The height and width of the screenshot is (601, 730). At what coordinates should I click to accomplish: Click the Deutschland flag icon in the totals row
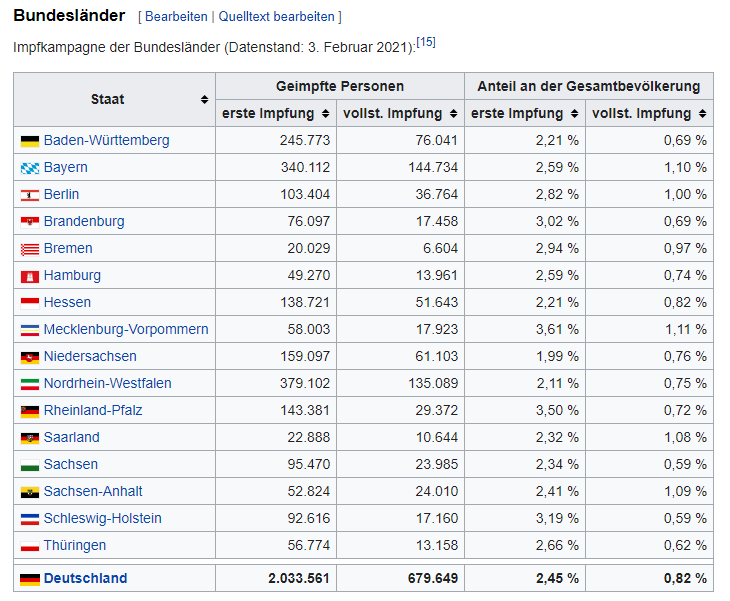tap(29, 579)
